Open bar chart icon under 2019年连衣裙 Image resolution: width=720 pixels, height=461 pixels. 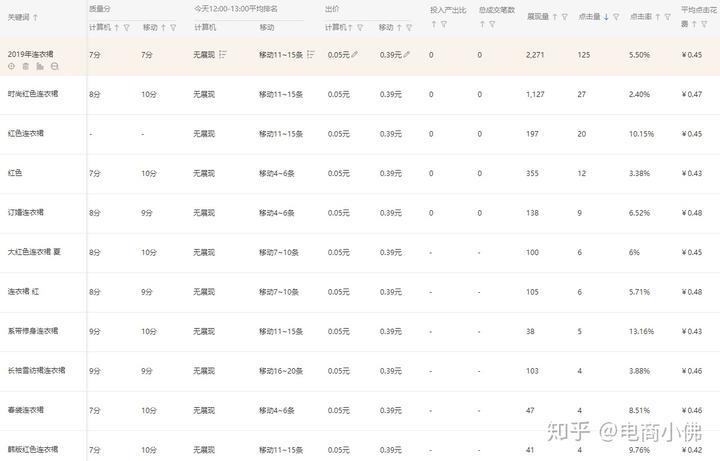(x=39, y=66)
